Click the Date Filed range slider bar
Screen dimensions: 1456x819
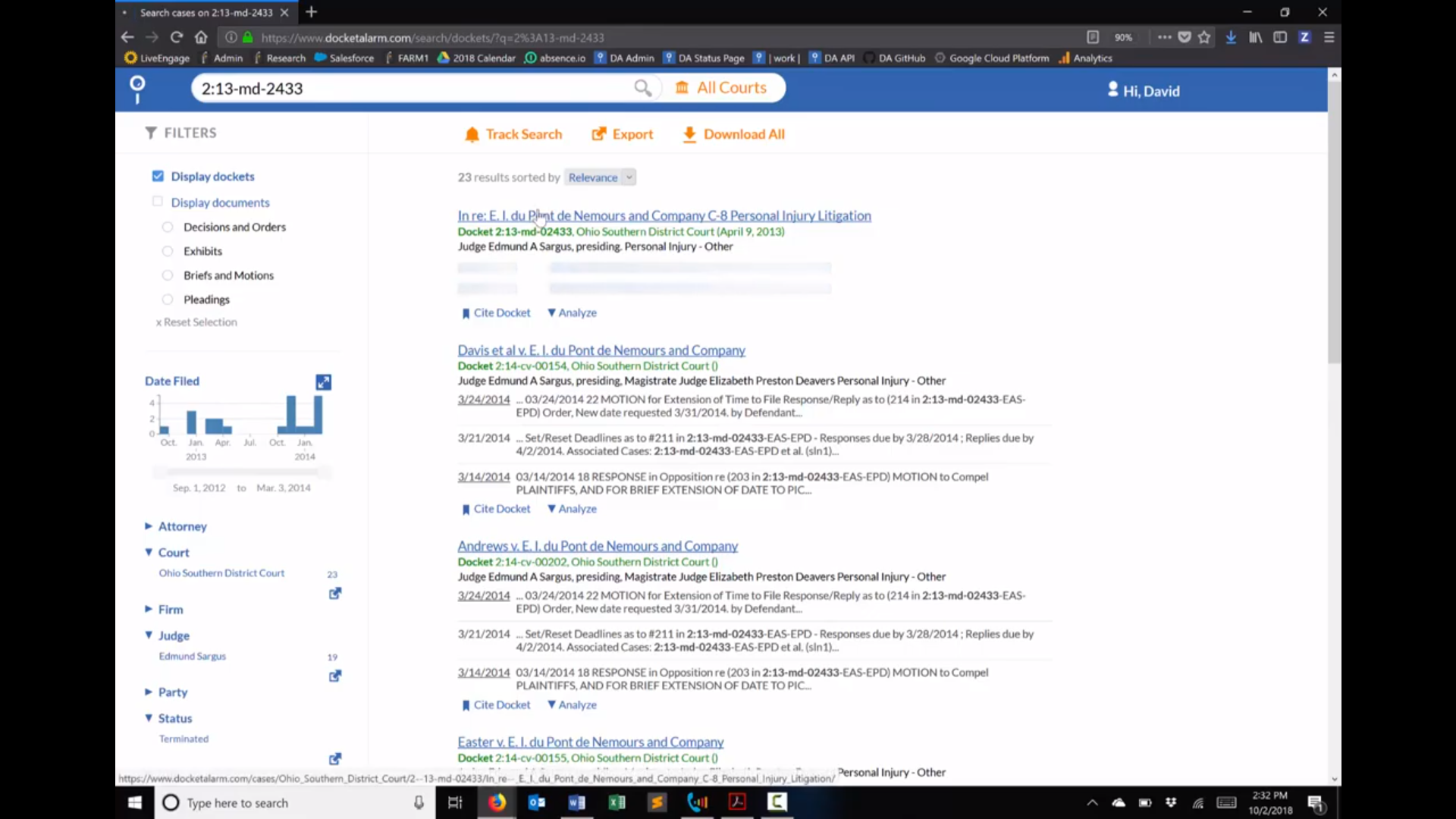point(241,472)
